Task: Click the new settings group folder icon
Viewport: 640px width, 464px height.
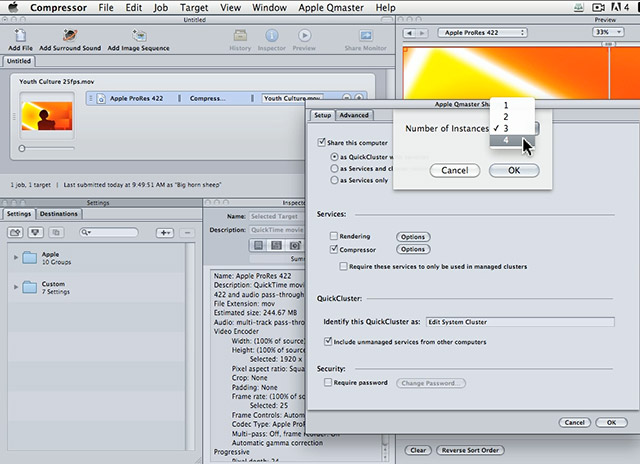Action: click(x=16, y=233)
